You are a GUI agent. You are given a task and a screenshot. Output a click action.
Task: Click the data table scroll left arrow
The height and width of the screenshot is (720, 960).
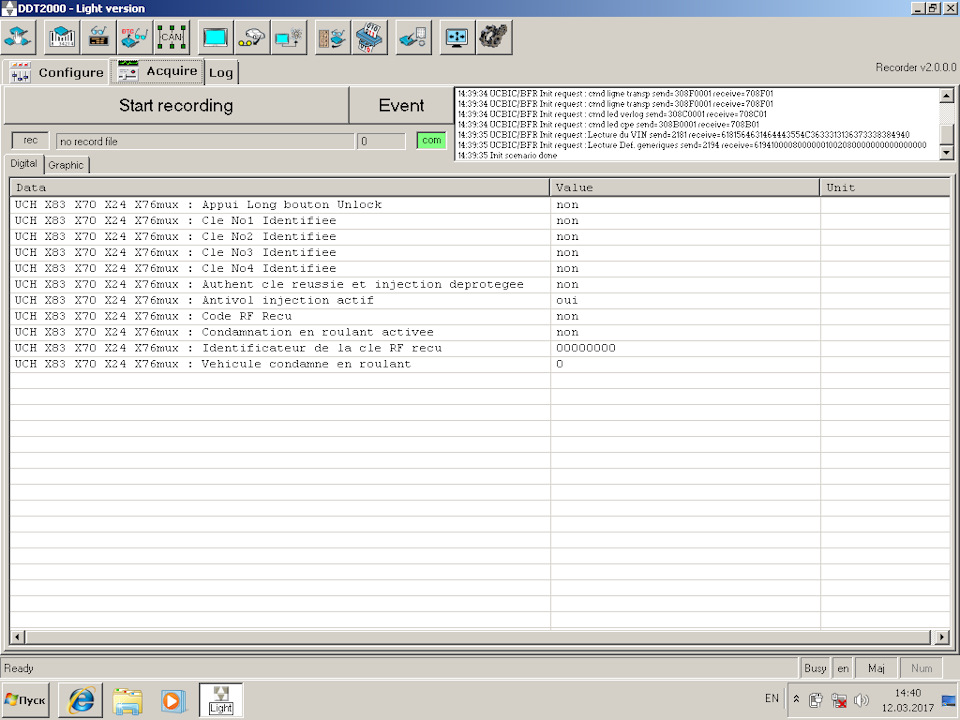click(x=17, y=637)
